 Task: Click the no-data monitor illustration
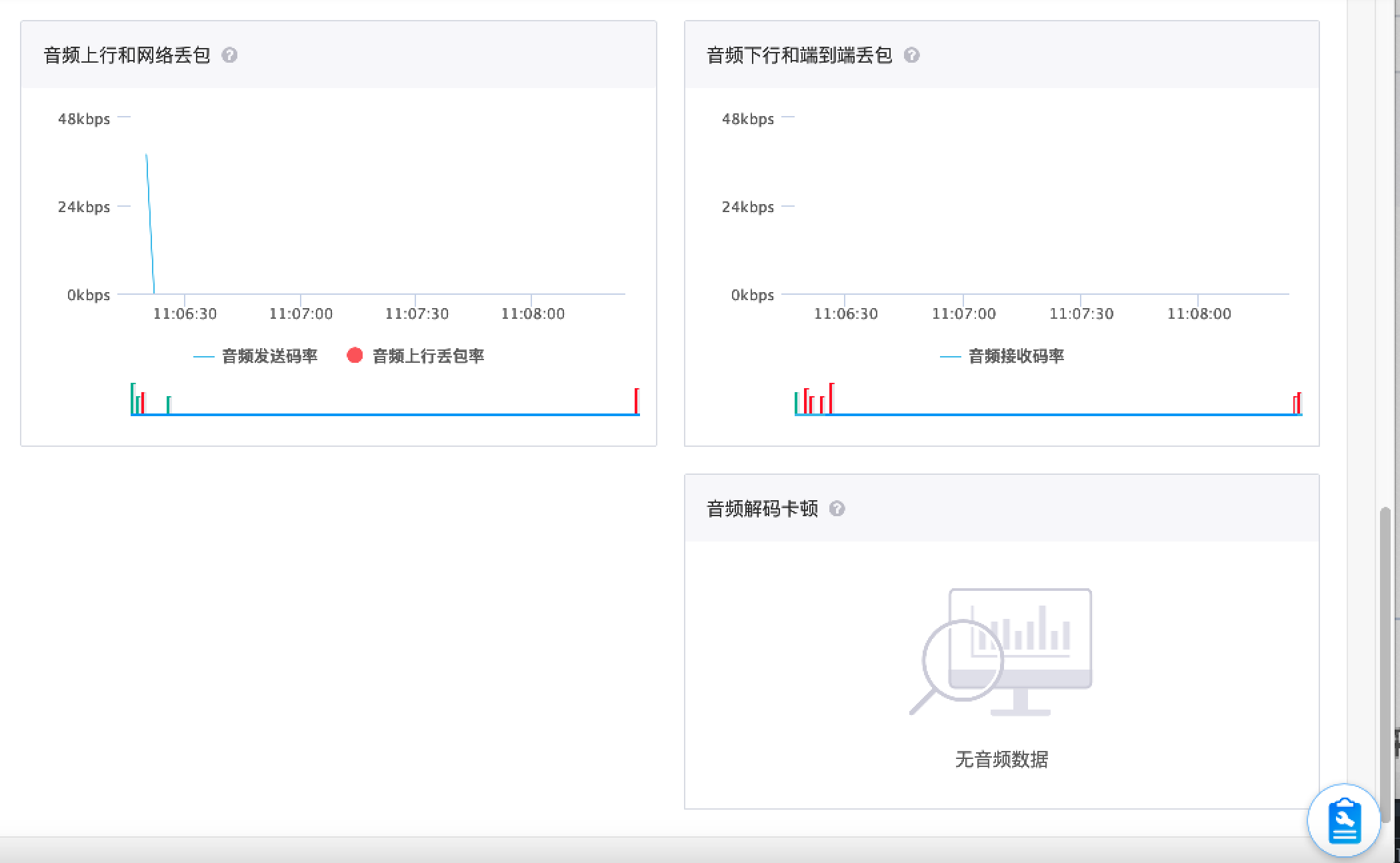pyautogui.click(x=1001, y=652)
